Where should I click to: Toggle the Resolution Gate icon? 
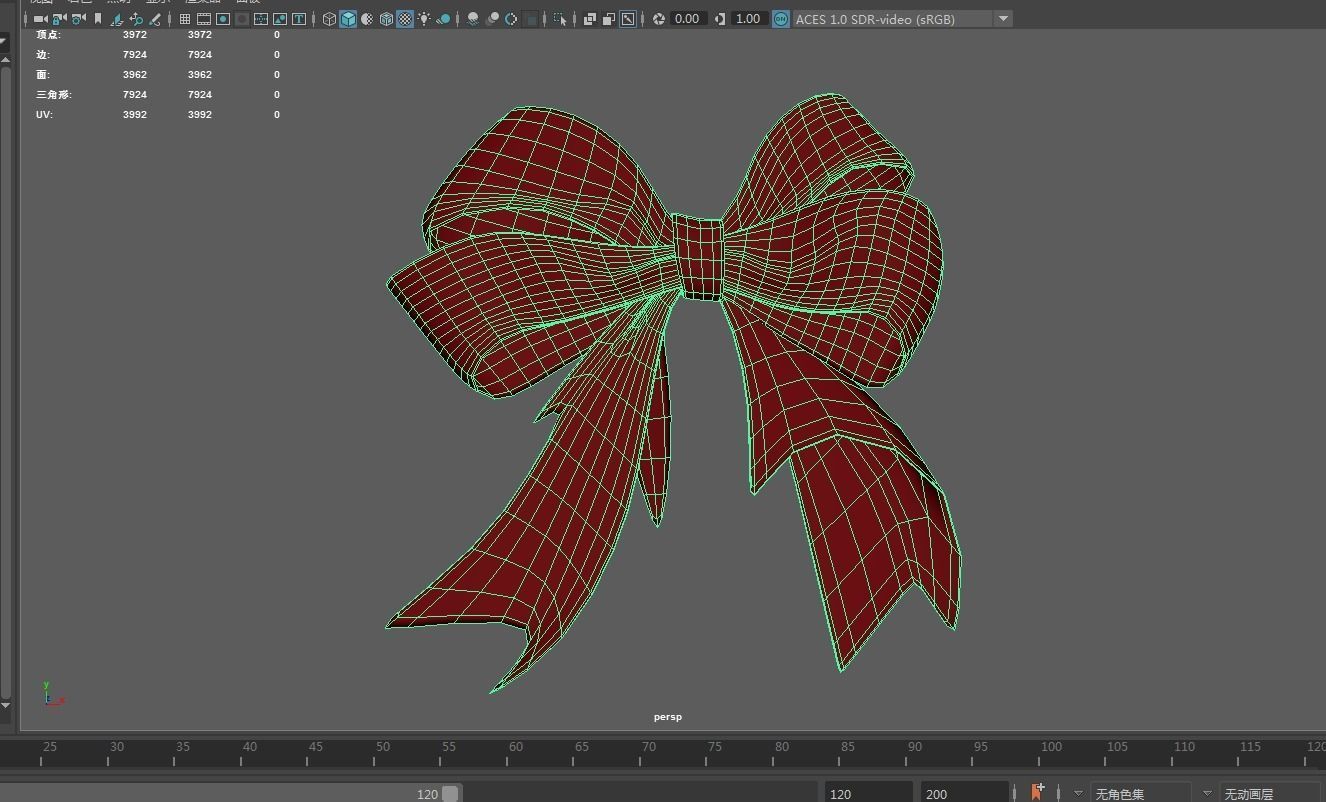pyautogui.click(x=223, y=19)
